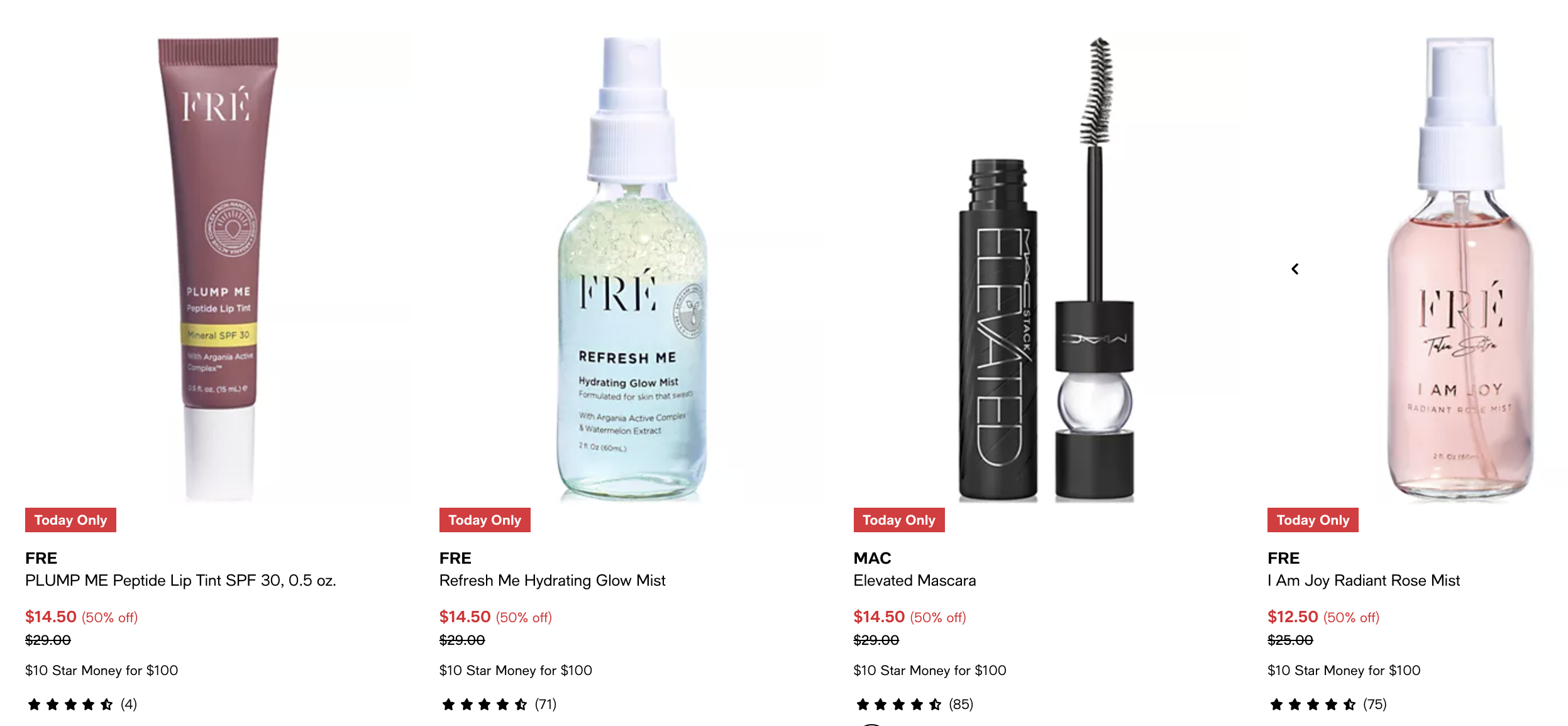Click the star rating with 75 reviews
The image size is (1568, 726).
coord(1327,704)
